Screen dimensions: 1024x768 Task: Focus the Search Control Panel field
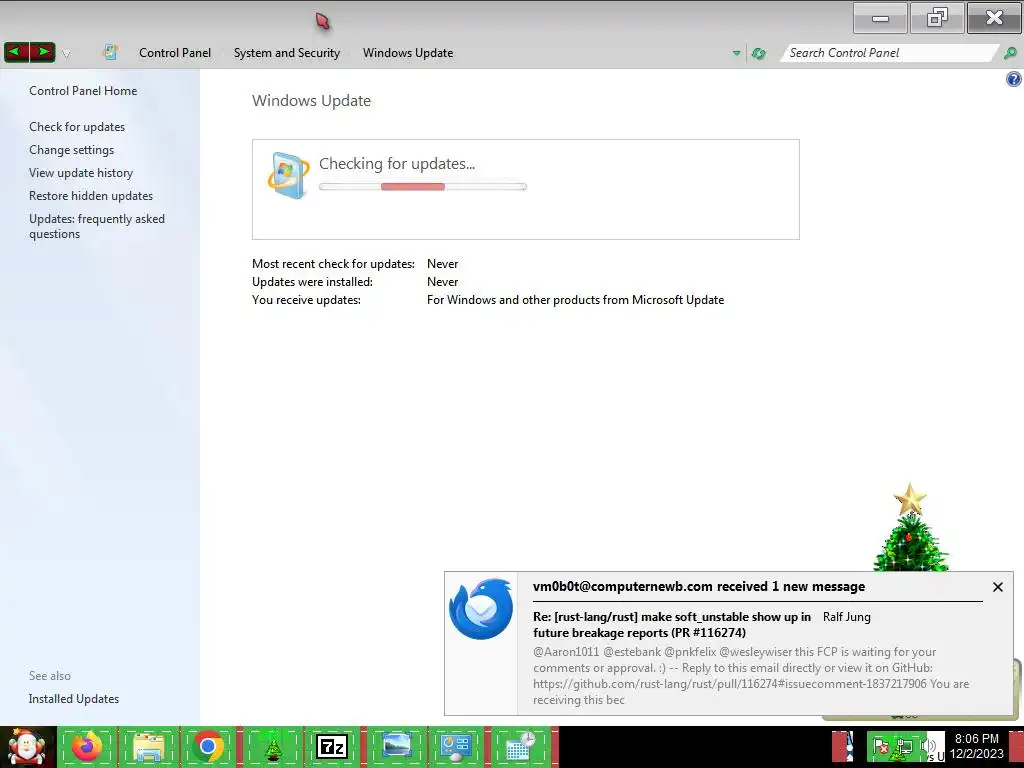[888, 53]
